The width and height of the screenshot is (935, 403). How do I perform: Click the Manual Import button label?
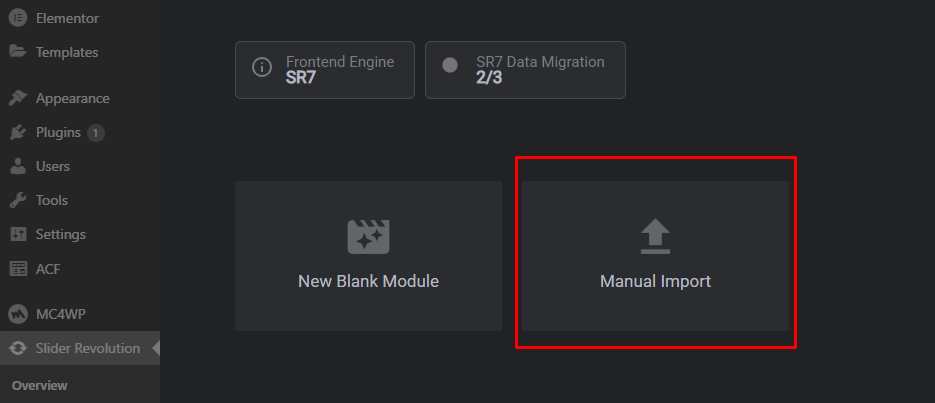coord(655,282)
